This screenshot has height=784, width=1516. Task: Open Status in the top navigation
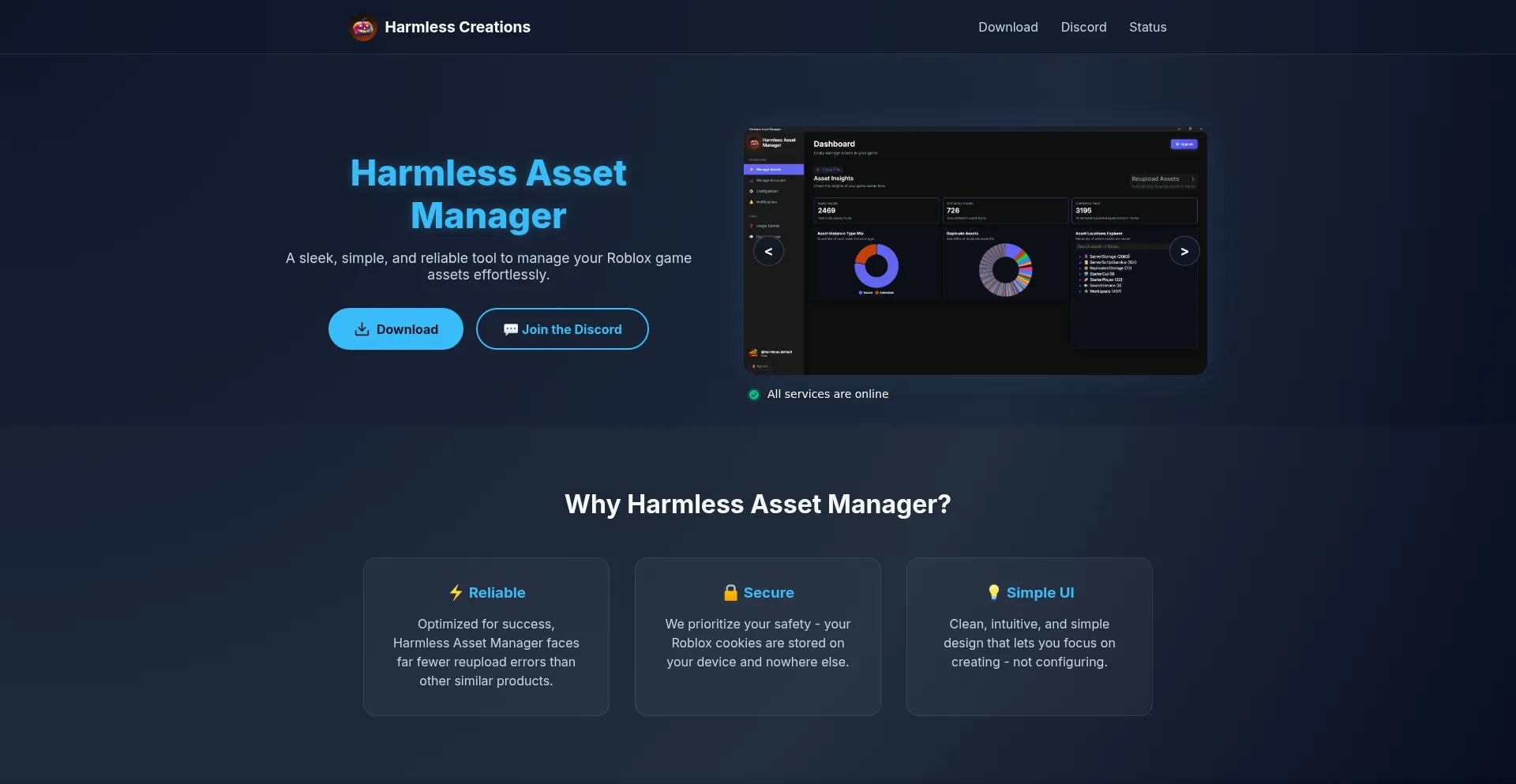(x=1147, y=27)
